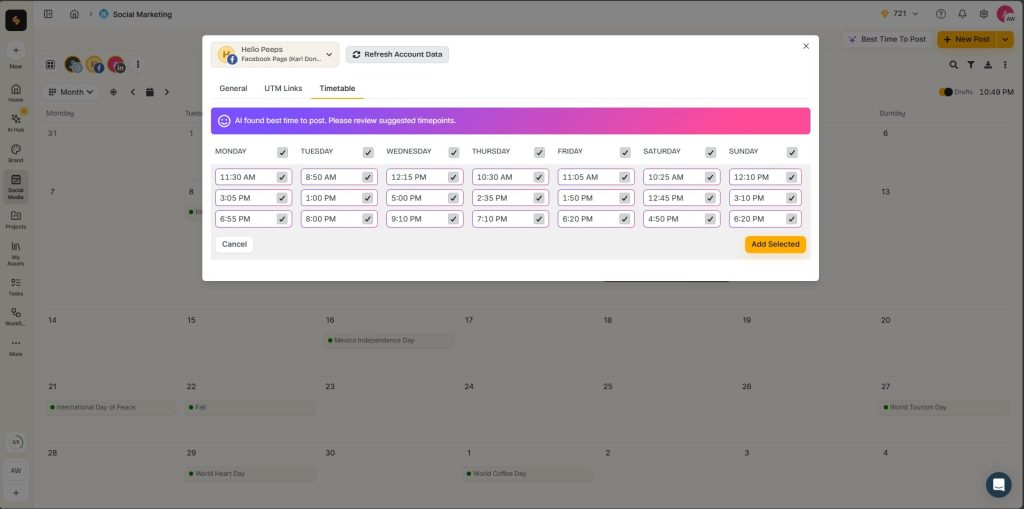This screenshot has width=1024, height=509.
Task: Open the 721 credits dropdown
Action: click(x=899, y=14)
